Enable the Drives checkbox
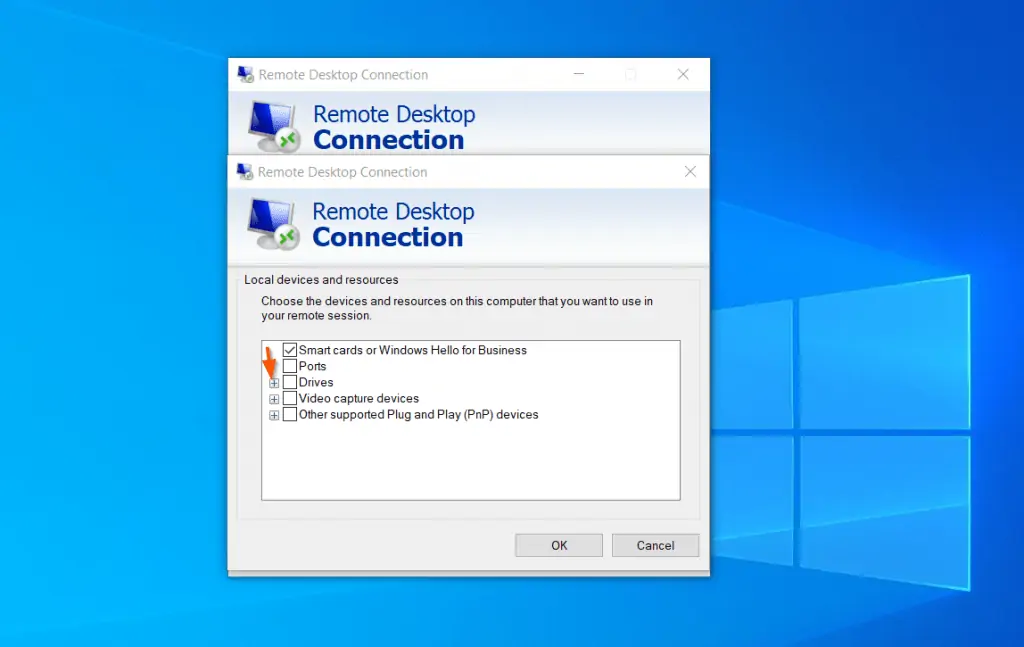Screen dimensions: 1024x647 [x=290, y=382]
